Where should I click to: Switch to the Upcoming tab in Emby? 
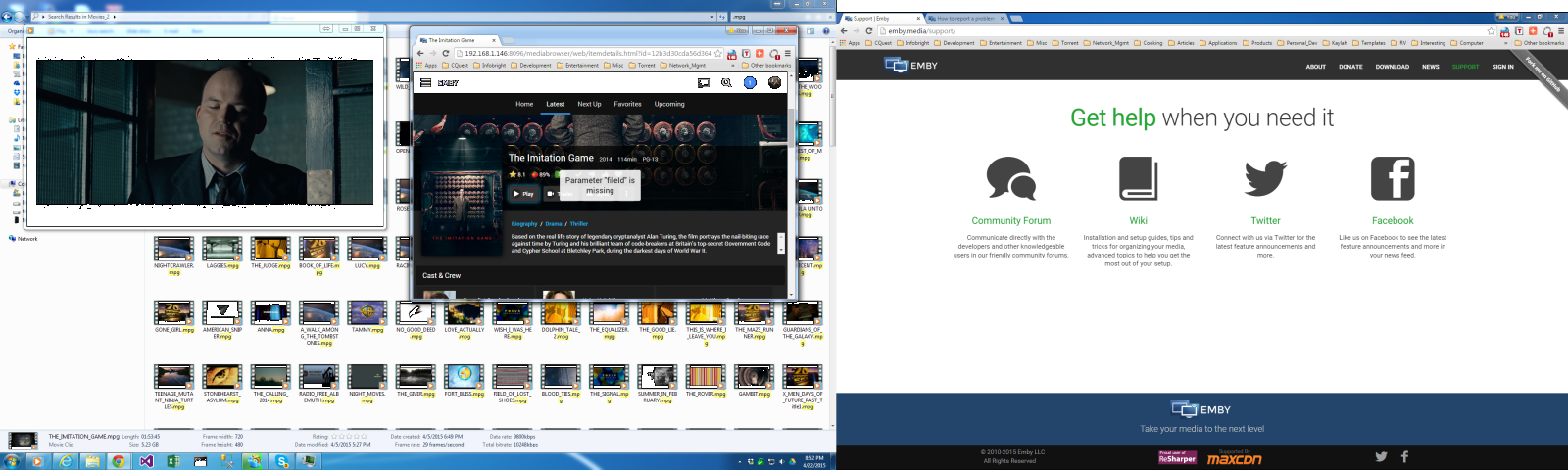click(x=669, y=104)
